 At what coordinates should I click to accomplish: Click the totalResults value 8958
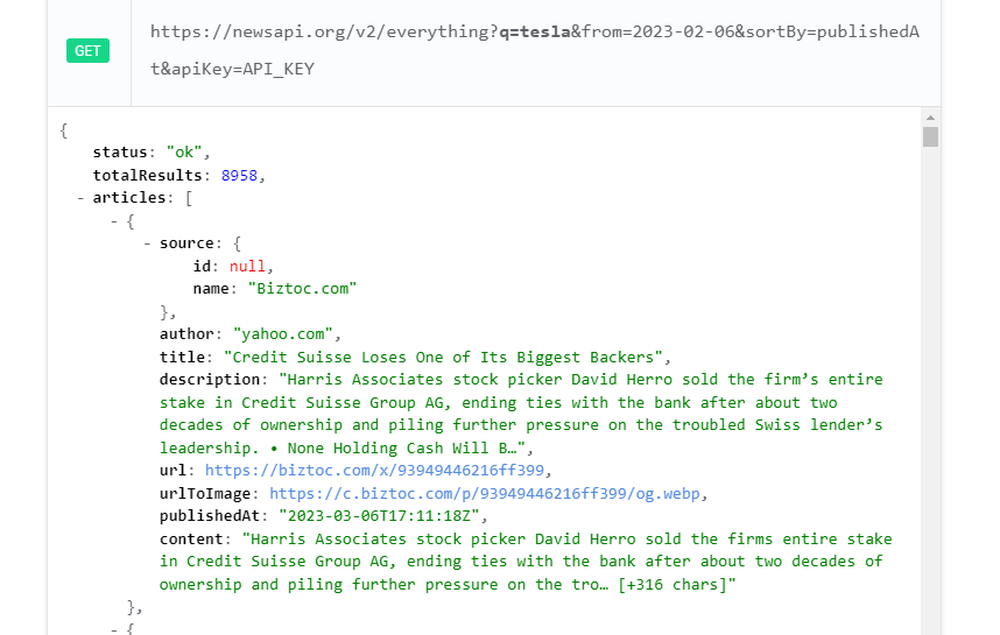tap(239, 175)
